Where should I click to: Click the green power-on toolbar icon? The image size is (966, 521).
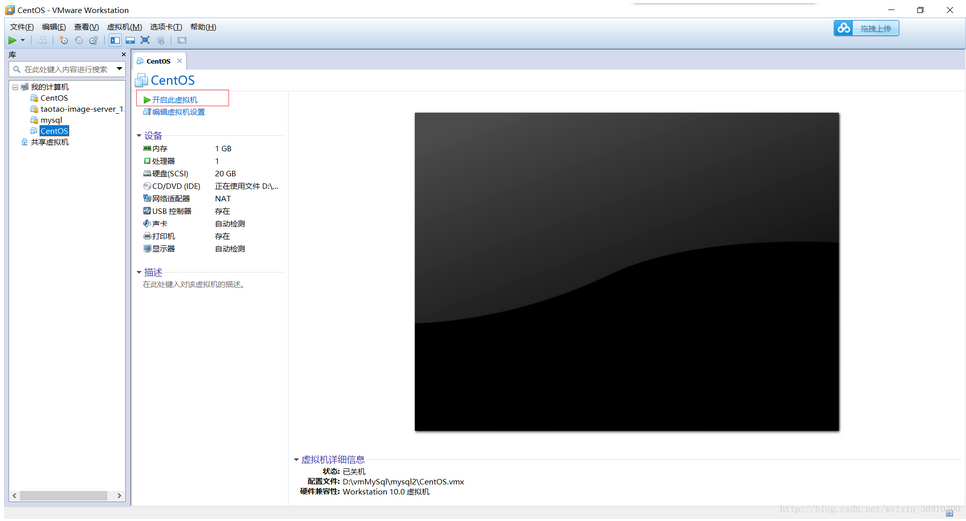(x=12, y=40)
